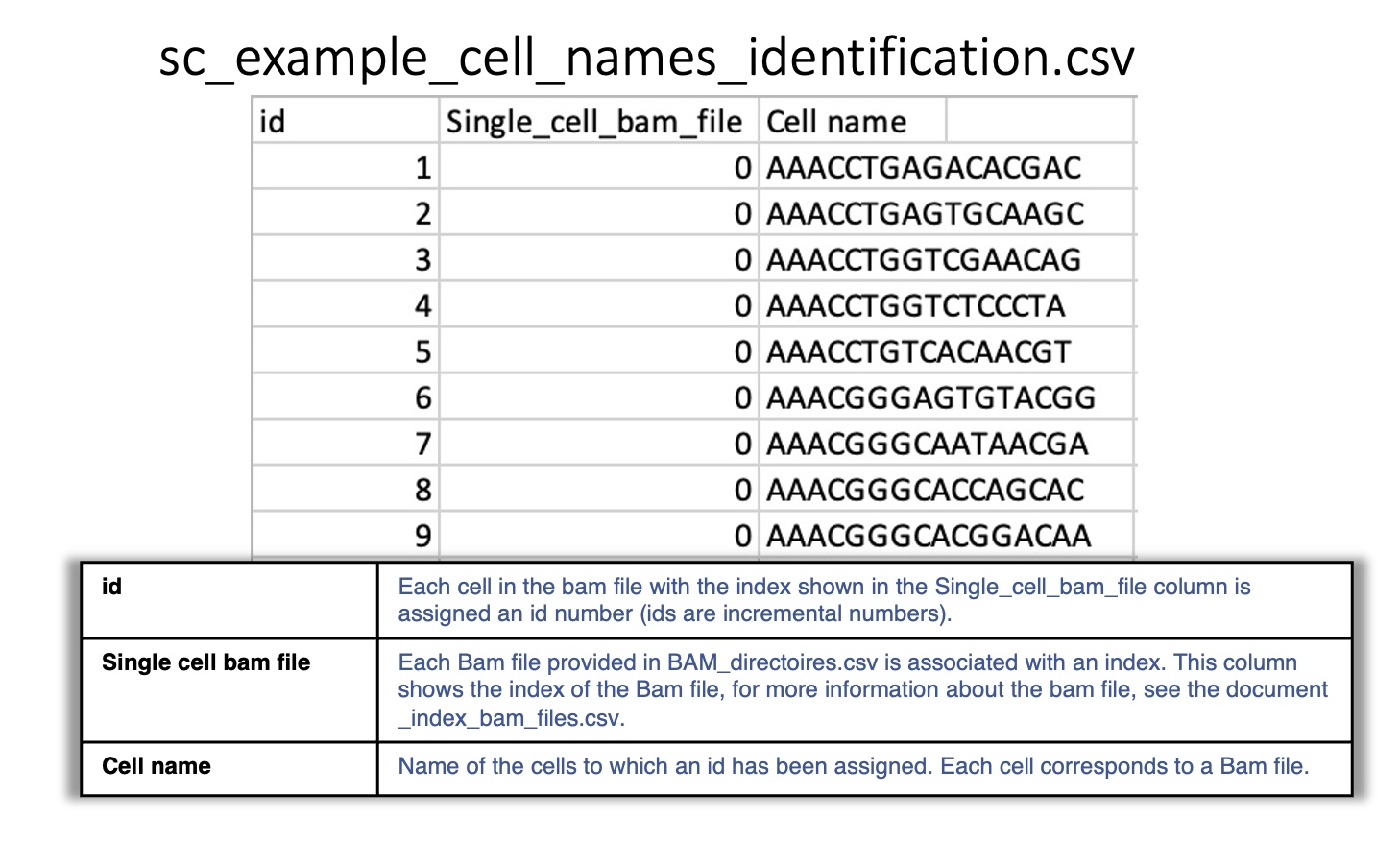
Task: Select cell AAACGGGCACCAGCAC
Action: coord(947,490)
